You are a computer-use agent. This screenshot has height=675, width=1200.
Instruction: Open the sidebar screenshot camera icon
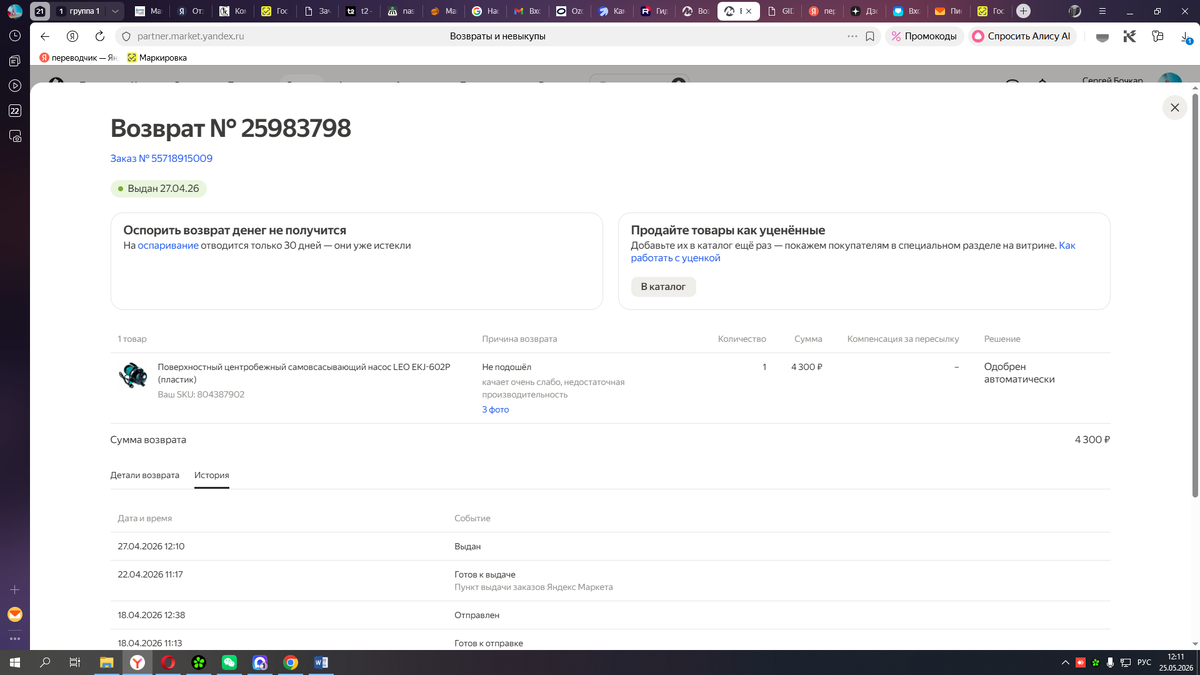point(15,136)
